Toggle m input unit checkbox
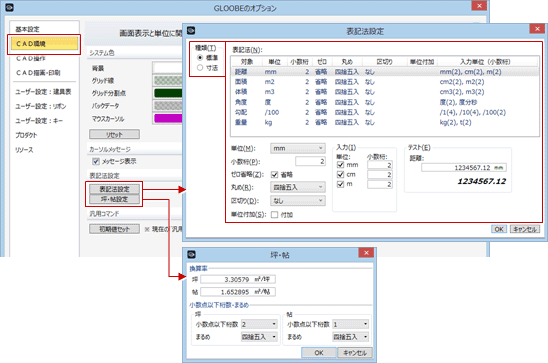This screenshot has width=548, height=363. (340, 184)
